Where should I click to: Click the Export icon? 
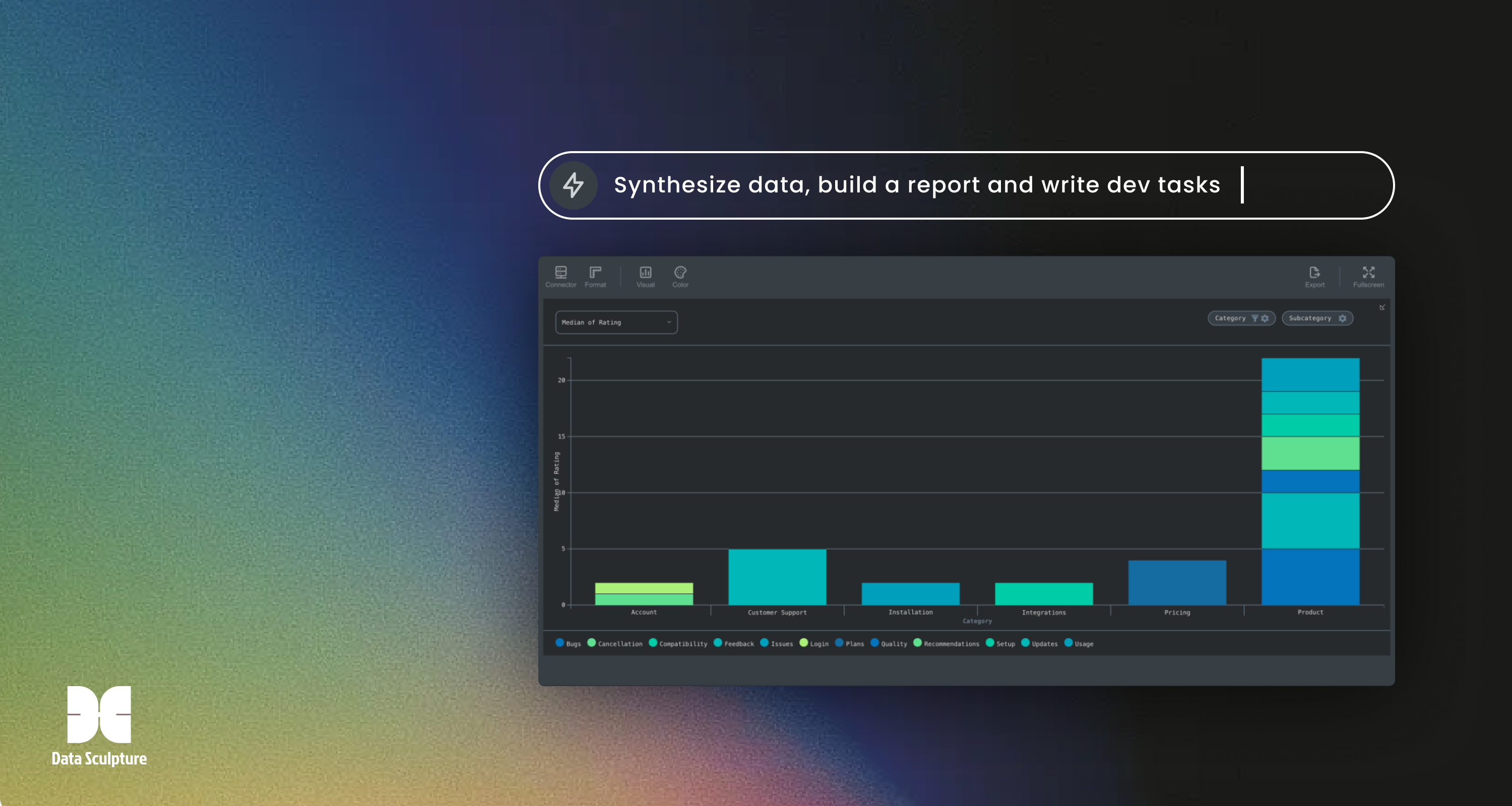tap(1314, 272)
